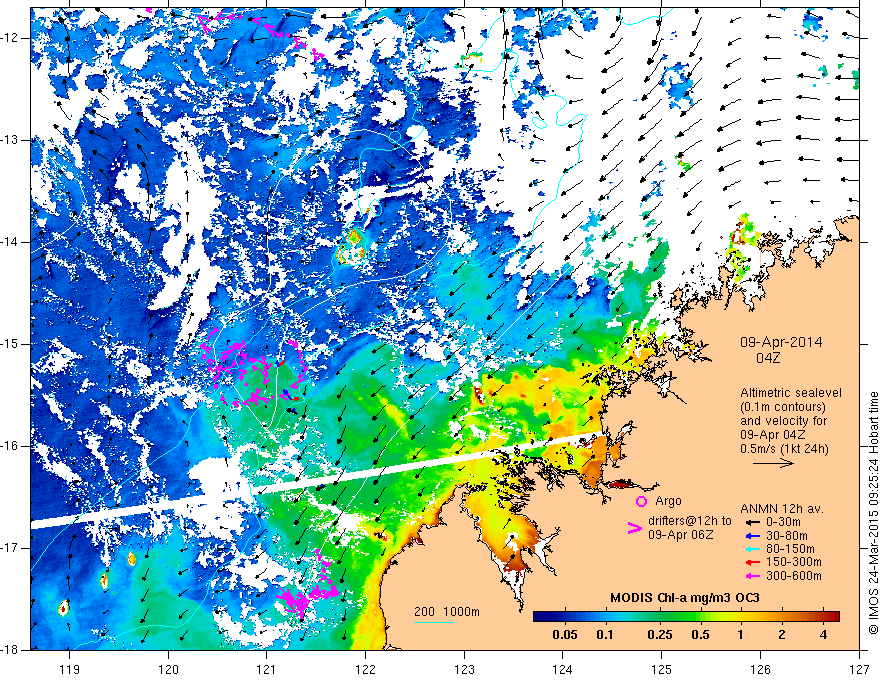
Task: Click latitude axis label -18
Action: click(9, 650)
